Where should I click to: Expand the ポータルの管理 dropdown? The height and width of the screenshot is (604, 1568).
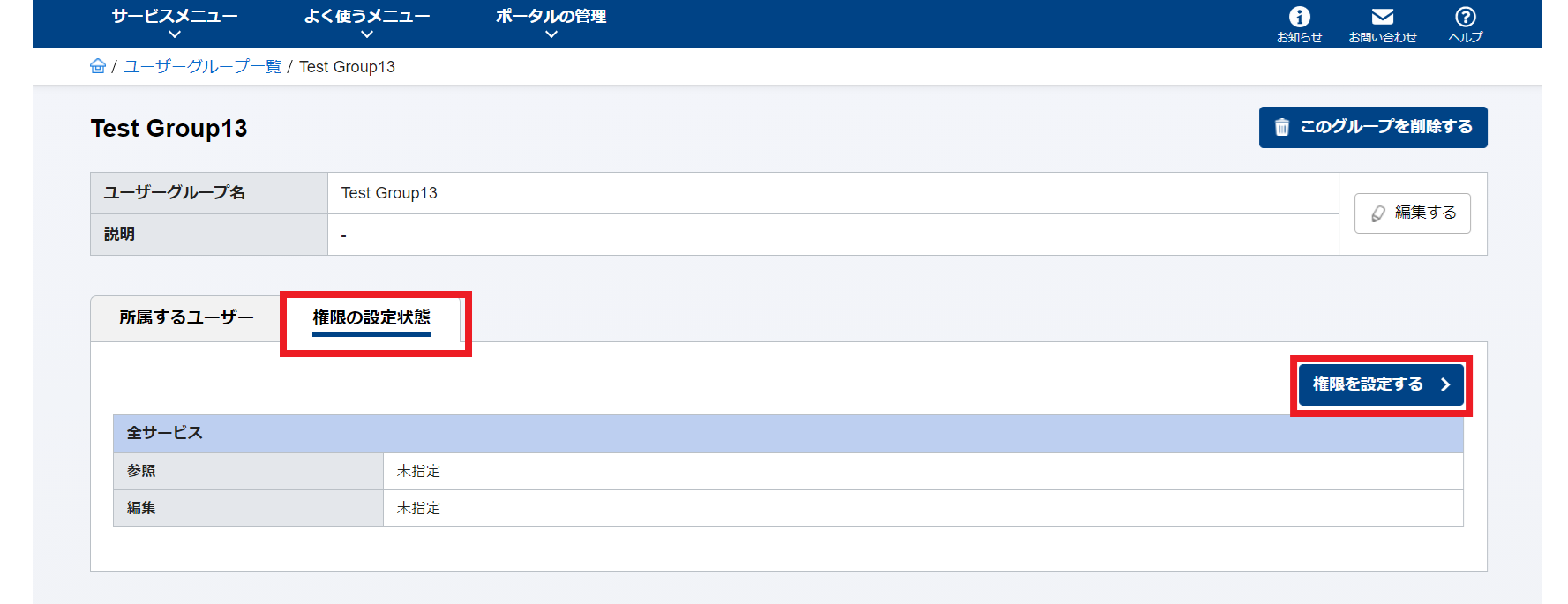coord(551,24)
